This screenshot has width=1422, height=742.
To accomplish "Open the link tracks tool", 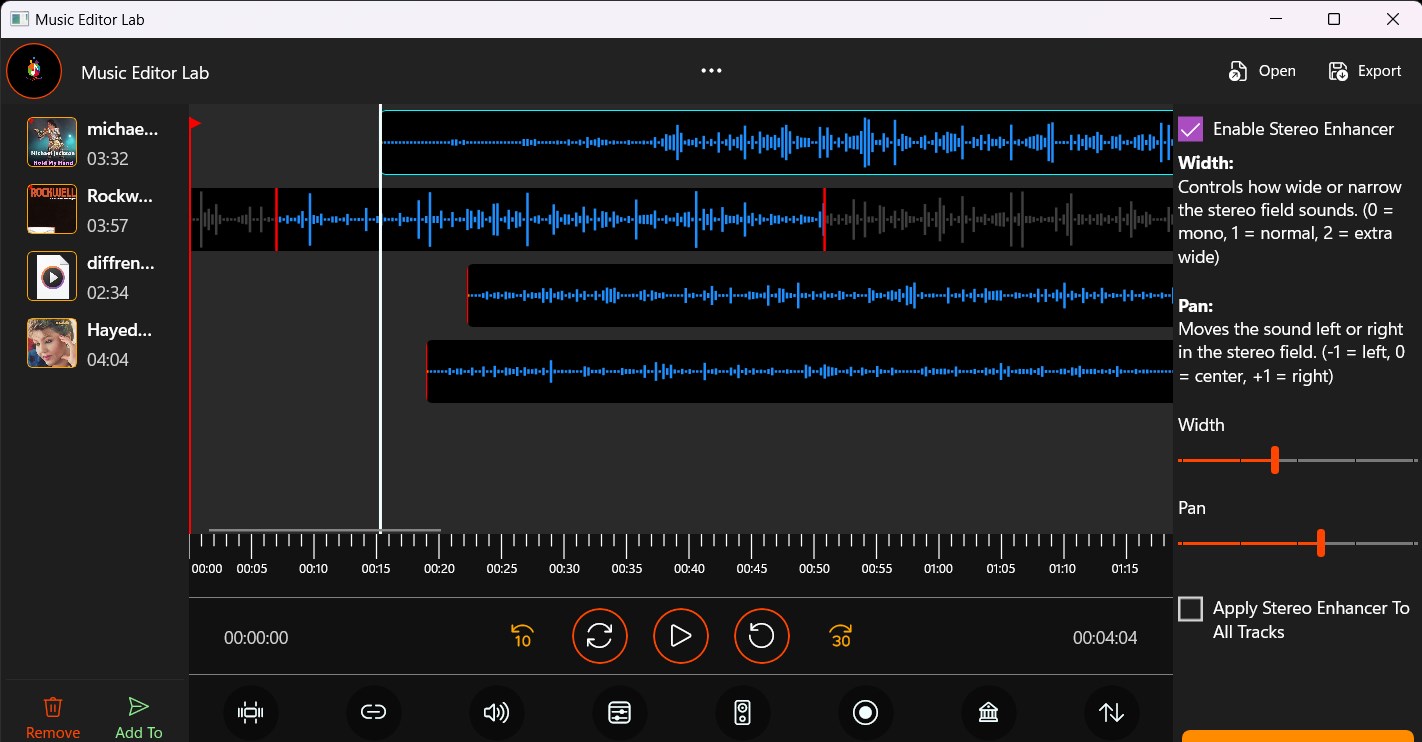I will point(373,712).
